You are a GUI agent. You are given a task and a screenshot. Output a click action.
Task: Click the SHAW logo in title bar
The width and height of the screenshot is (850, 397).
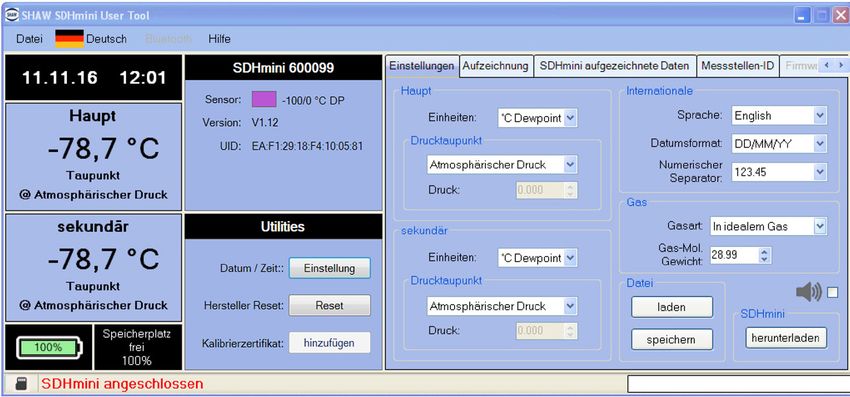click(10, 16)
